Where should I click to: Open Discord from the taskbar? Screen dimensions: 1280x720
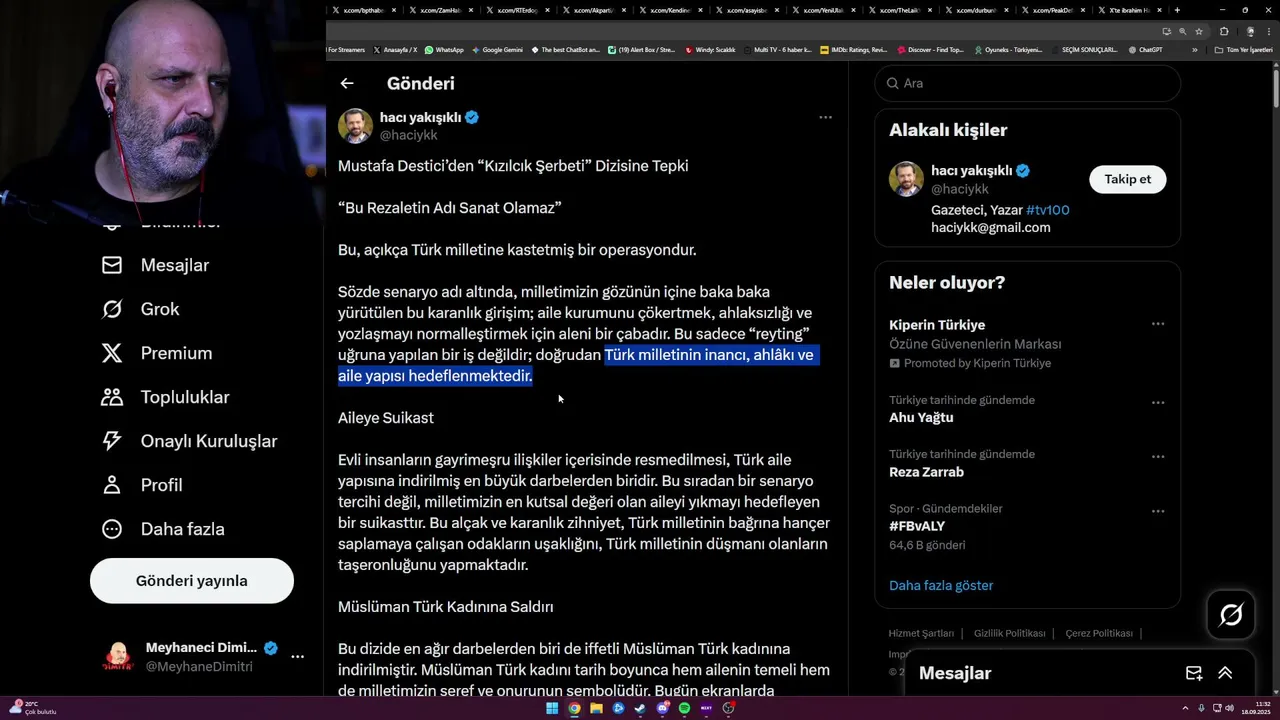pos(662,708)
